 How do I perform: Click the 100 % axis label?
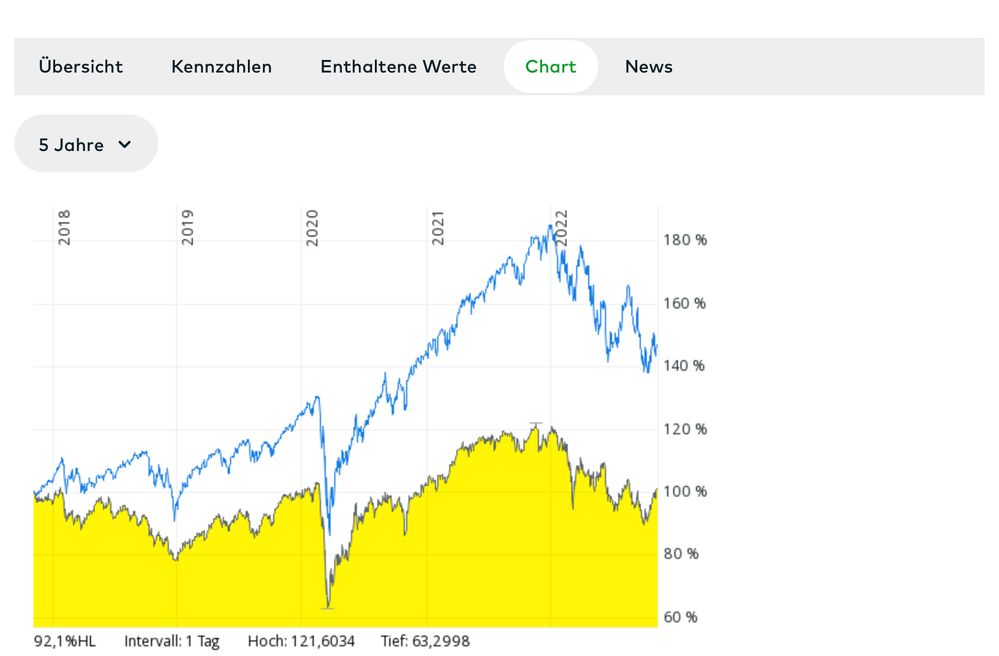click(x=686, y=491)
